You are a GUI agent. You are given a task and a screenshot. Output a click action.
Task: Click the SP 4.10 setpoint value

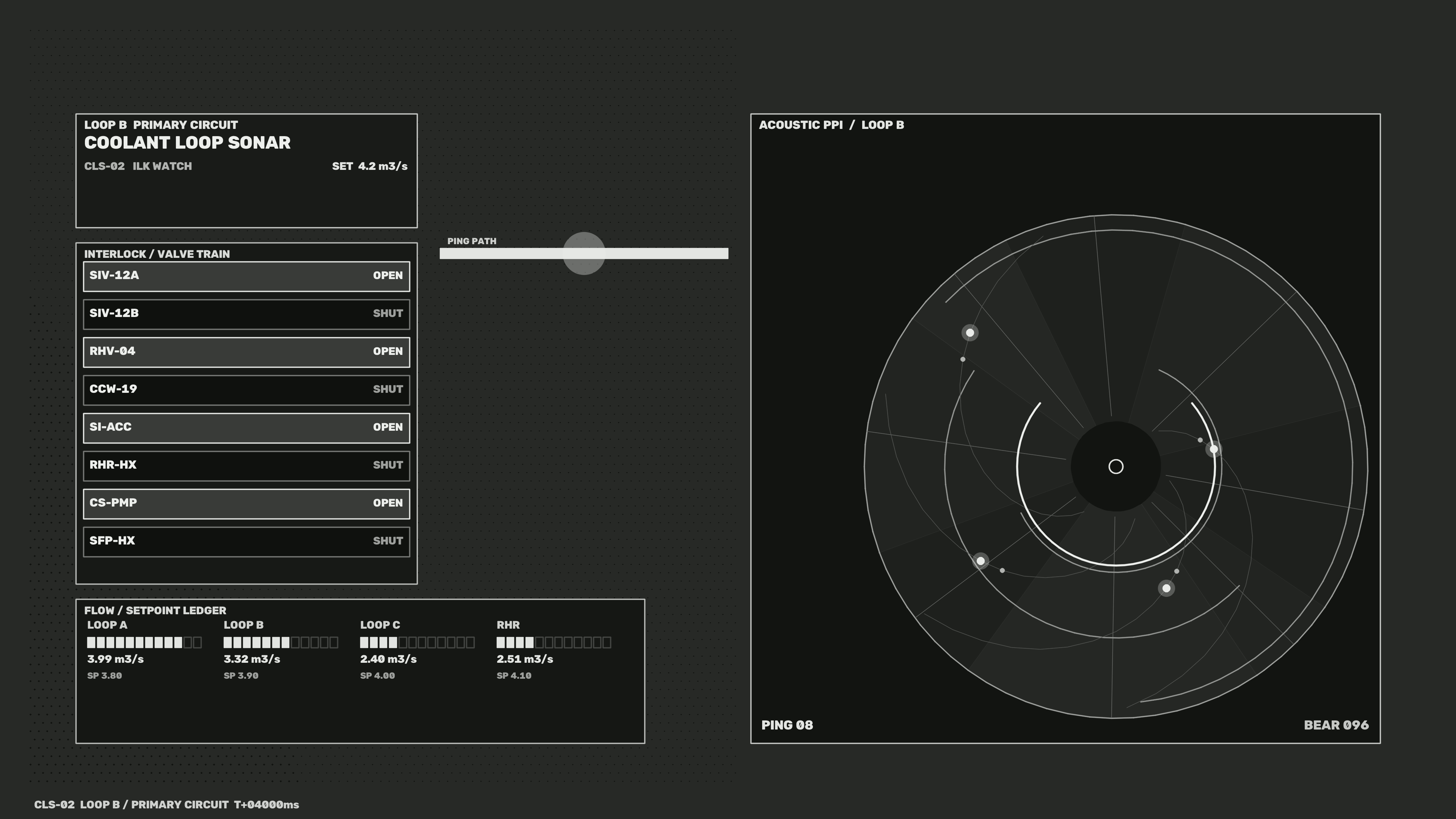click(515, 675)
